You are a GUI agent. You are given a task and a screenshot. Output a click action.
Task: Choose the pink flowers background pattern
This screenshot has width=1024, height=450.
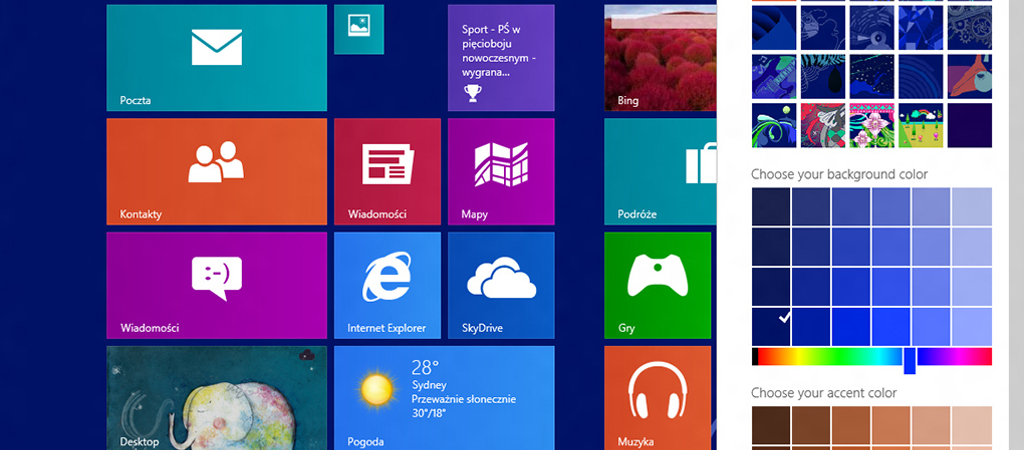coord(872,125)
